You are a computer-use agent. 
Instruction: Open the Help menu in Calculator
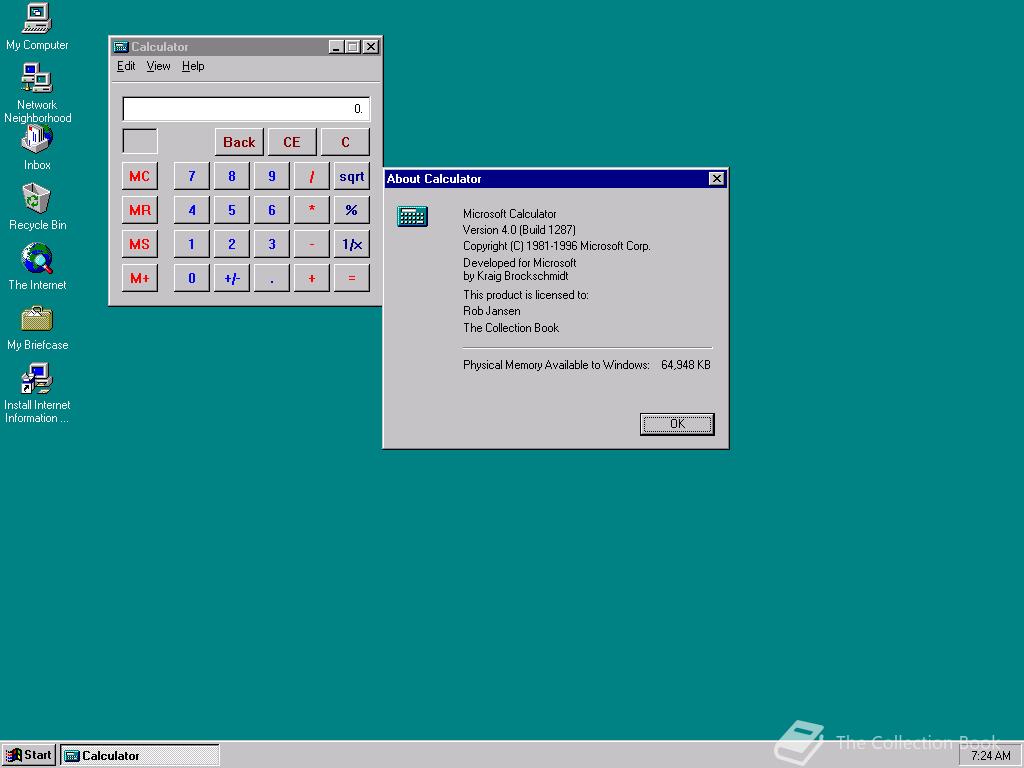click(193, 66)
